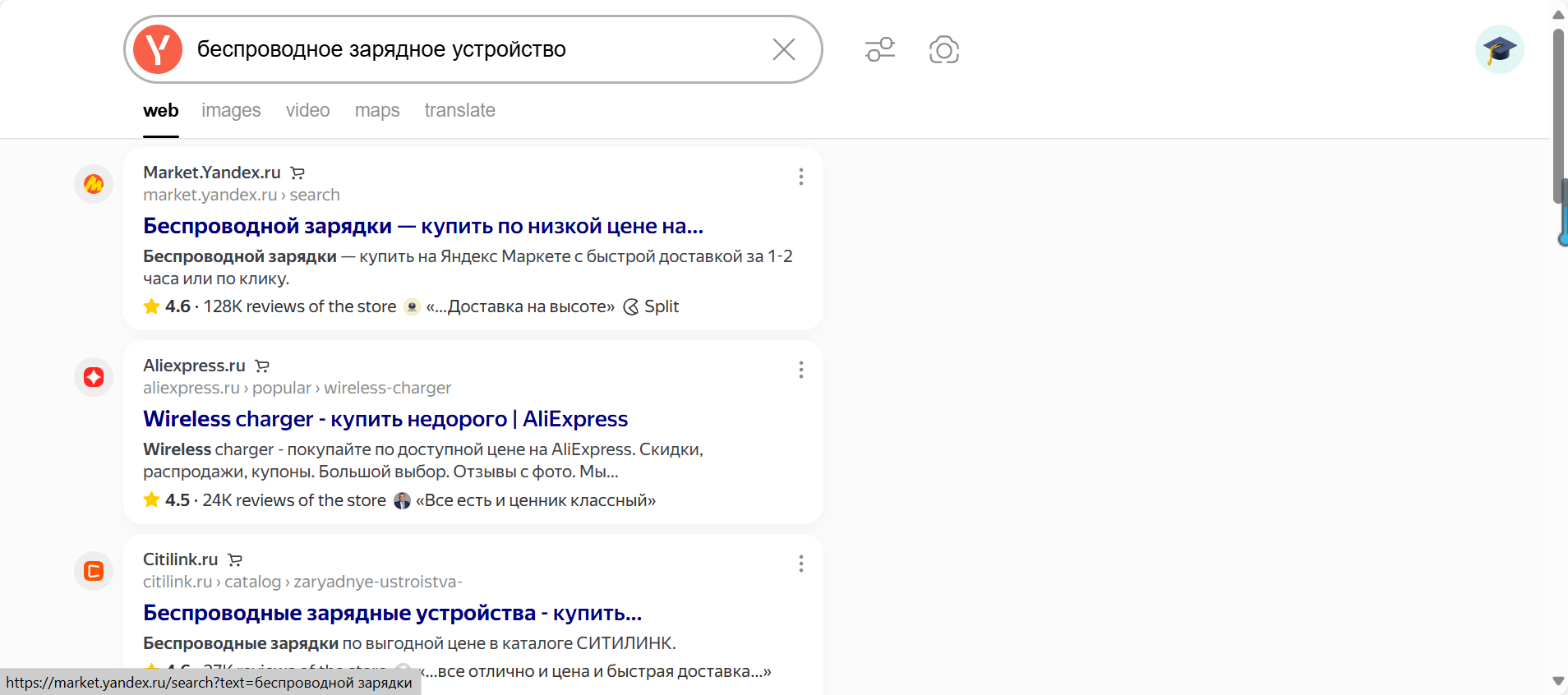Open three-dot menu for Citilink.ru result
Viewport: 1568px width, 695px height.
pos(801,564)
